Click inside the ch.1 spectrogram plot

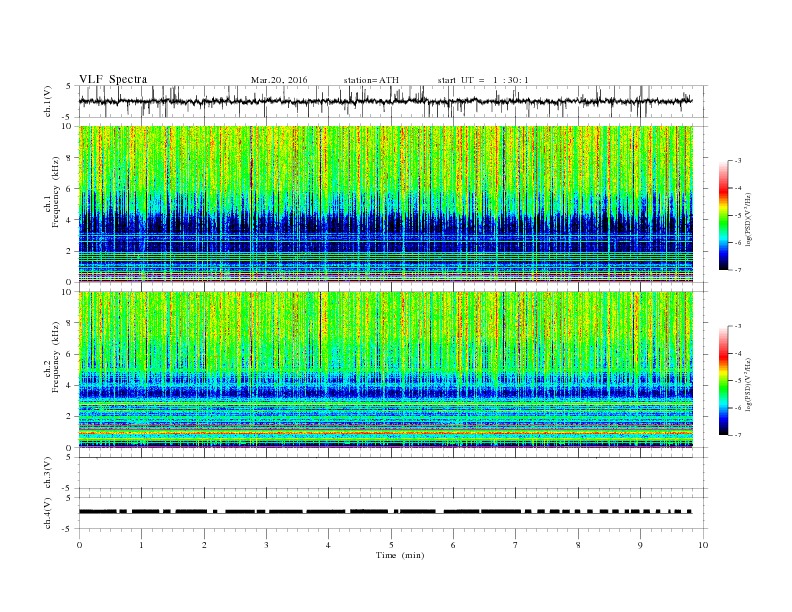coord(386,204)
